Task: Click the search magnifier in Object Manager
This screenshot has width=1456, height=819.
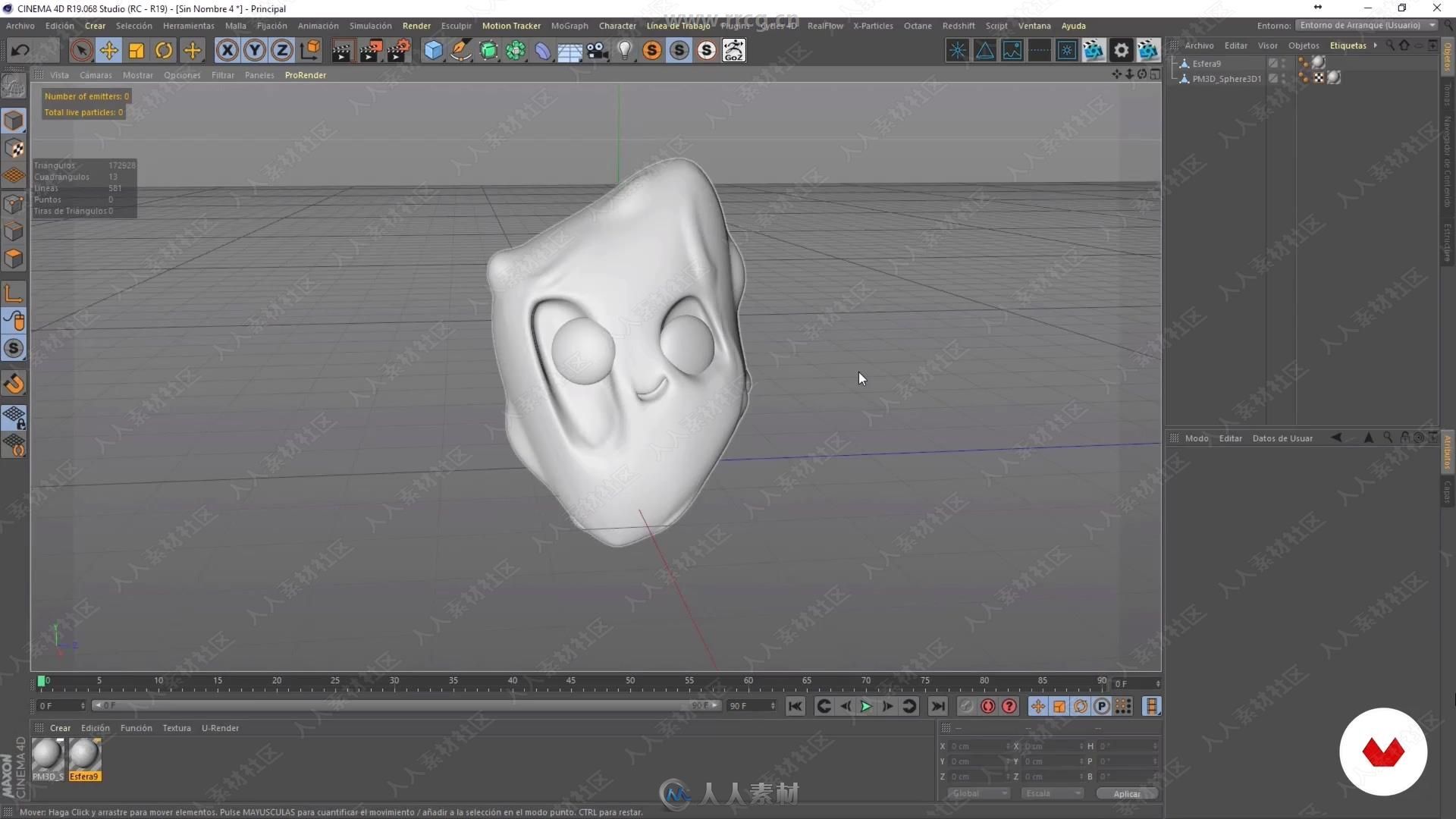Action: pos(1390,45)
